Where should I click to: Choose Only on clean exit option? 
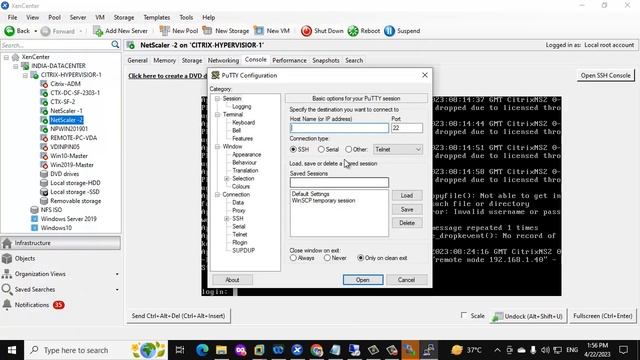(x=360, y=258)
